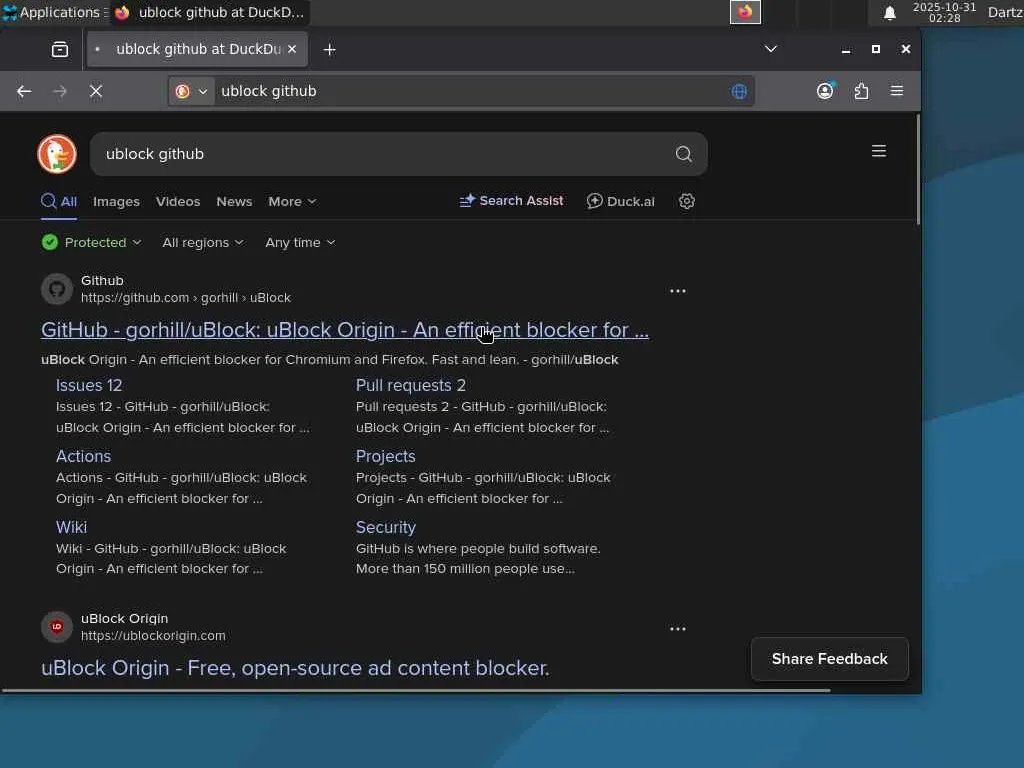1024x768 pixels.
Task: Click the Firefox workspace thumbnail in the panel
Action: (745, 12)
